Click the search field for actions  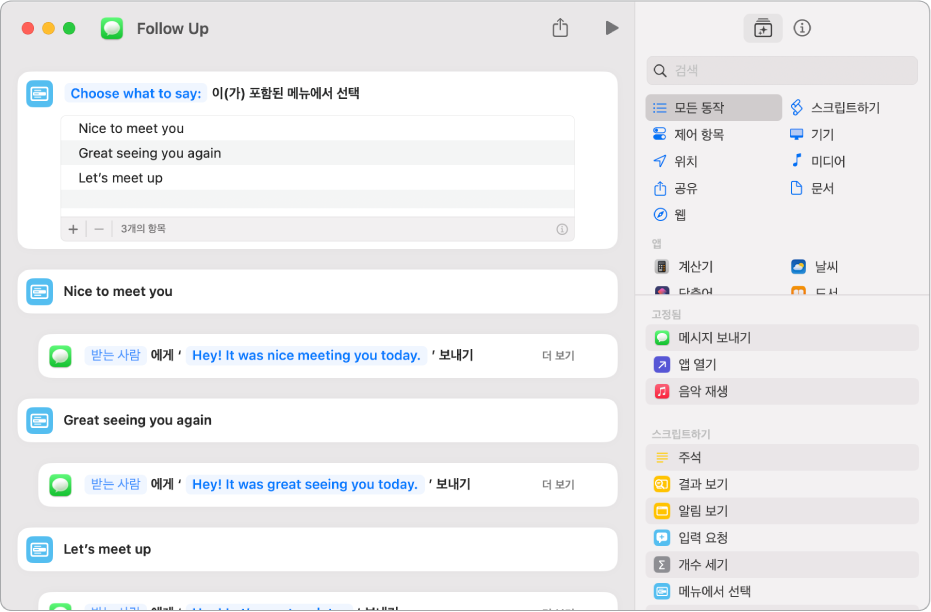point(782,71)
